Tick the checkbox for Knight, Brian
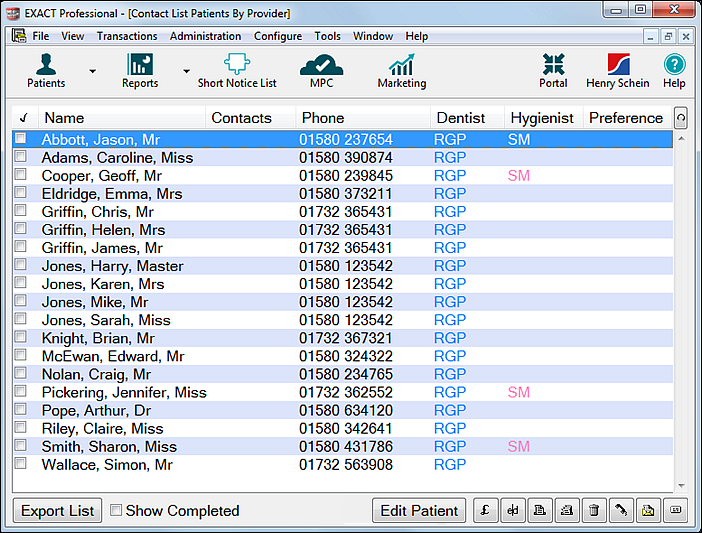Viewport: 702px width, 533px height. pos(21,337)
